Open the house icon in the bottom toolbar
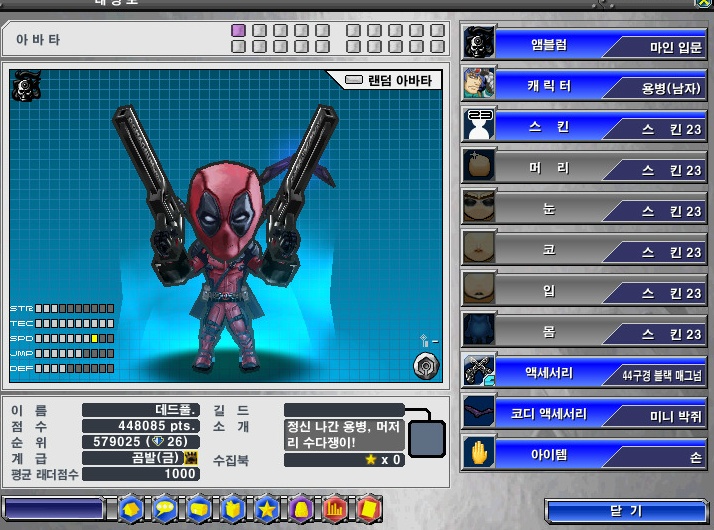The width and height of the screenshot is (714, 530). 131,509
